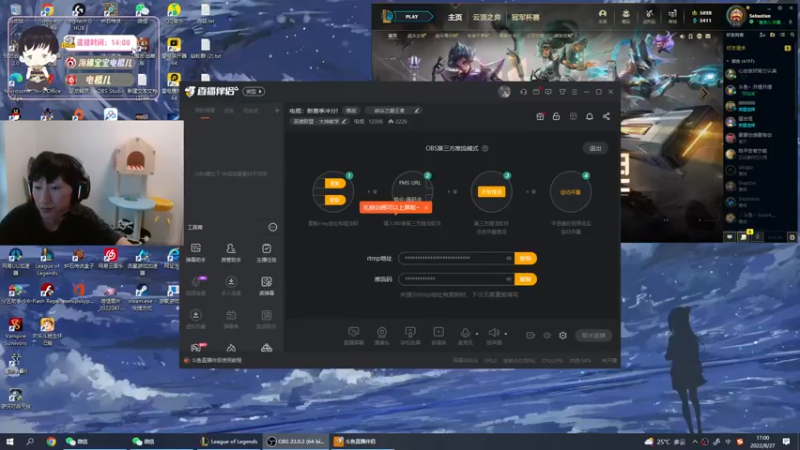Switch to League of Legends taskbar item

[229, 441]
